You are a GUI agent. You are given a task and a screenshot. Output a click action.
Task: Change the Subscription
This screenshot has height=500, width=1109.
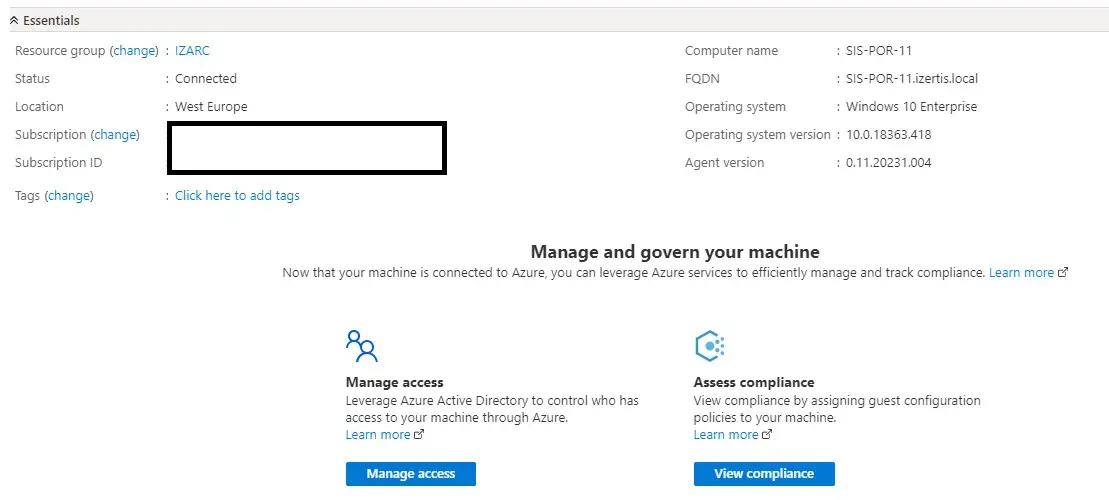tap(115, 135)
